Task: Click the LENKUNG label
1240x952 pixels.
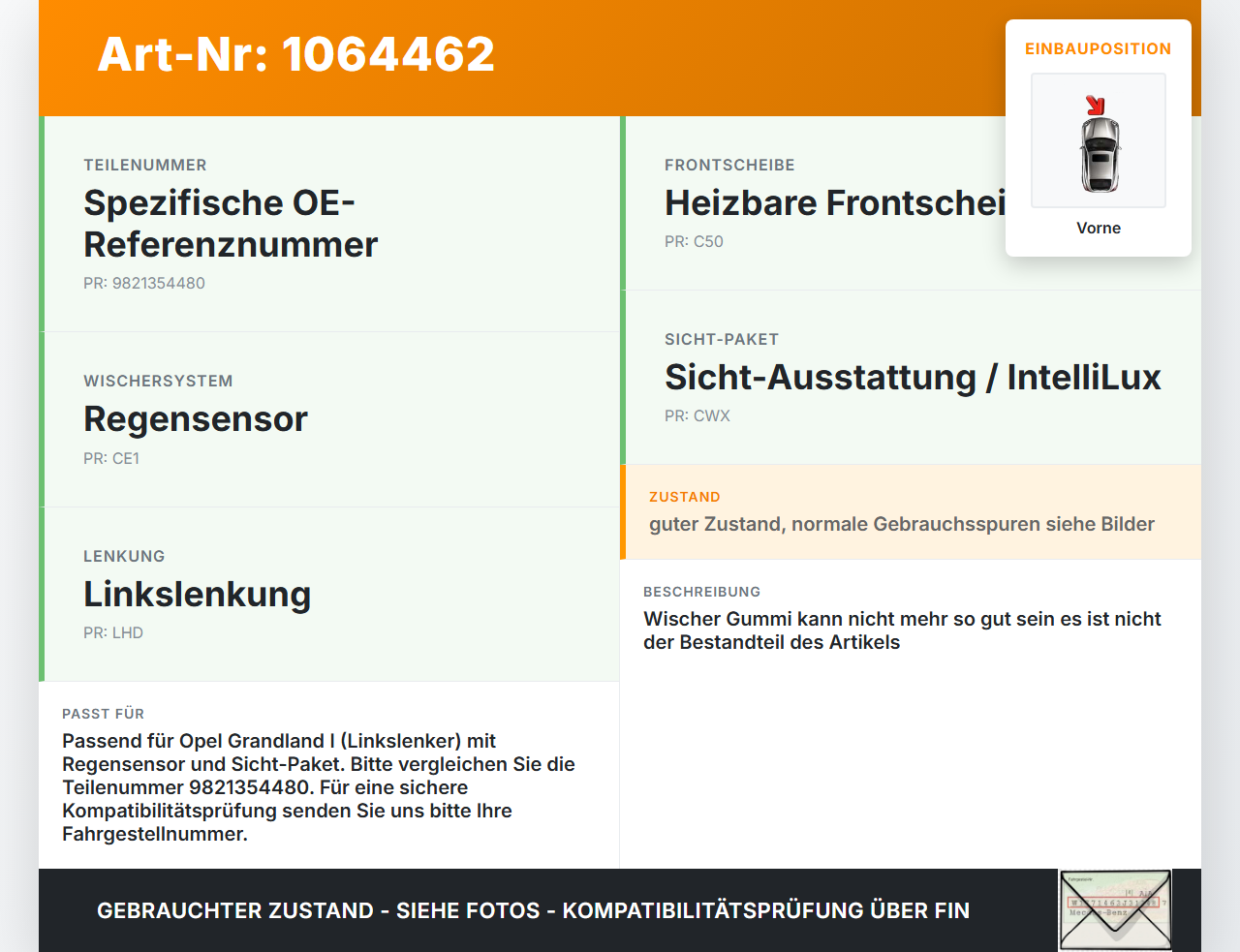Action: coord(124,556)
